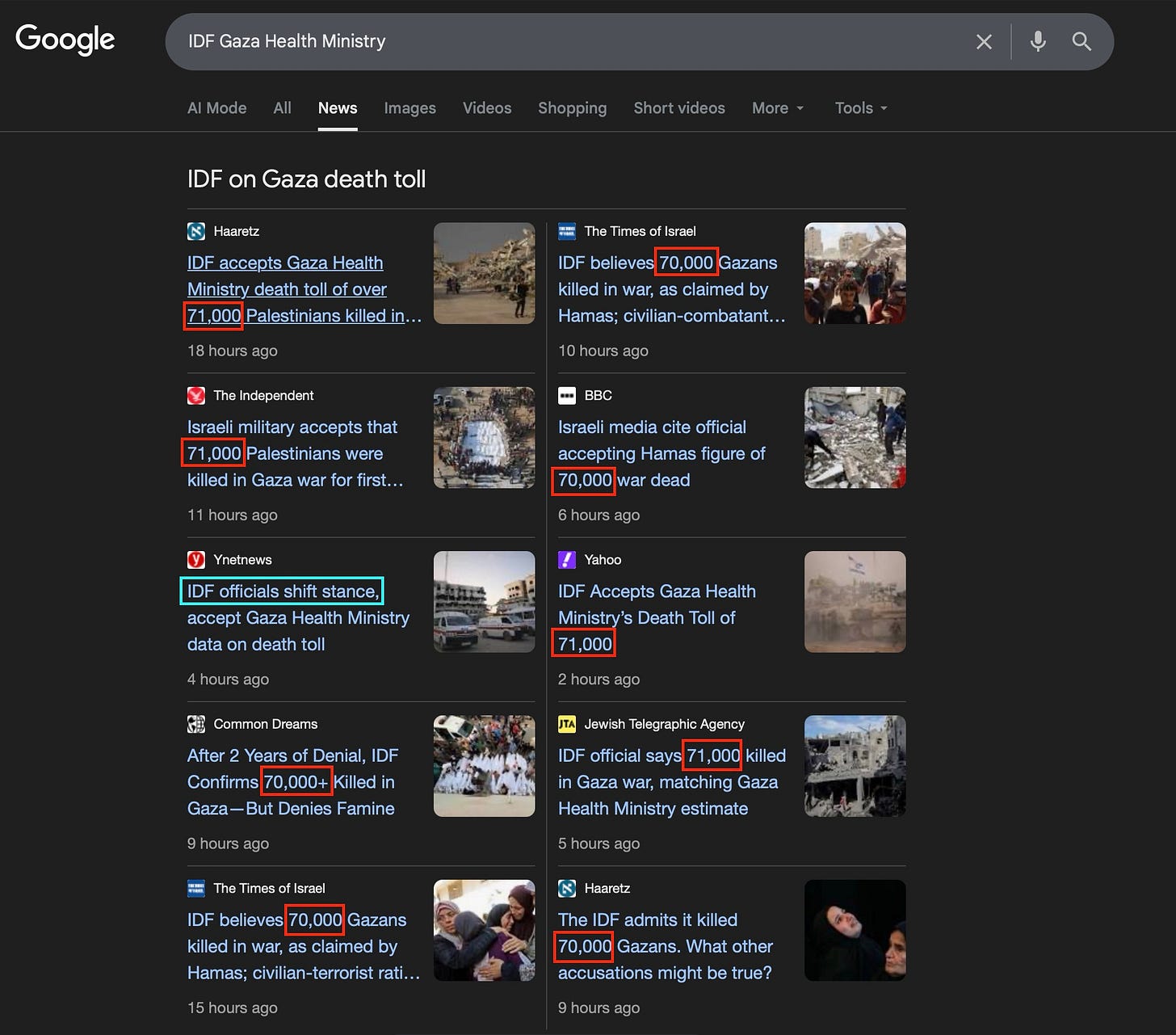Switch to the AI Mode tab

[217, 108]
